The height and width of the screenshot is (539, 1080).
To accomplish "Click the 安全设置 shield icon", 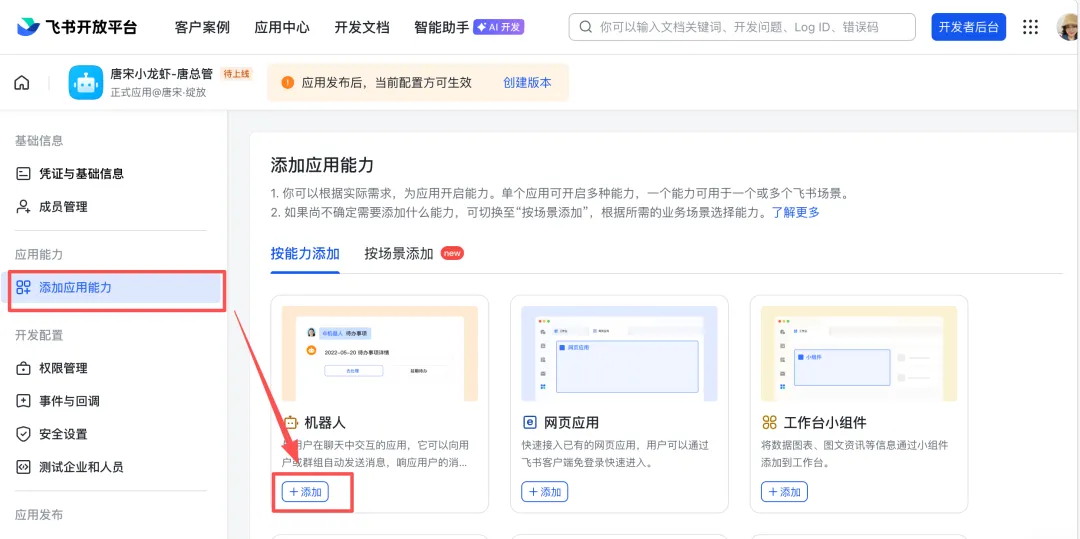I will click(23, 434).
